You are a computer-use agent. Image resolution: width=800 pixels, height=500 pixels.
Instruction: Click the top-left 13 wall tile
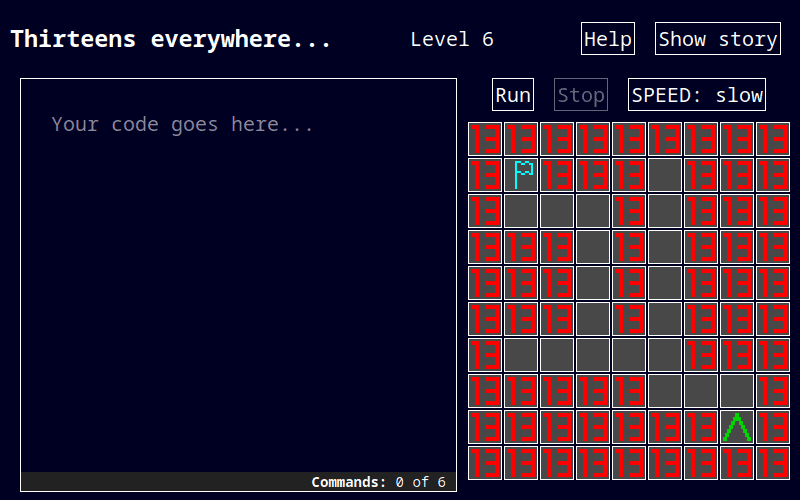(x=485, y=139)
